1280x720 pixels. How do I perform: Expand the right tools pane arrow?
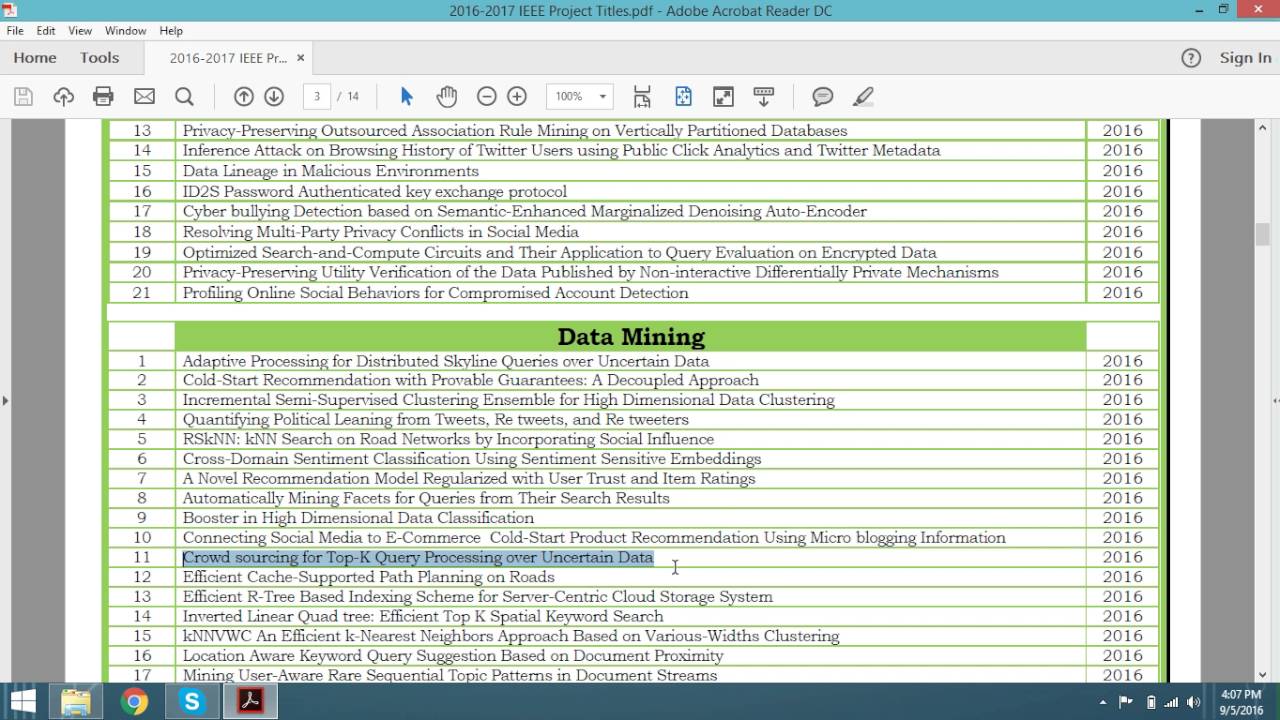tap(1275, 401)
